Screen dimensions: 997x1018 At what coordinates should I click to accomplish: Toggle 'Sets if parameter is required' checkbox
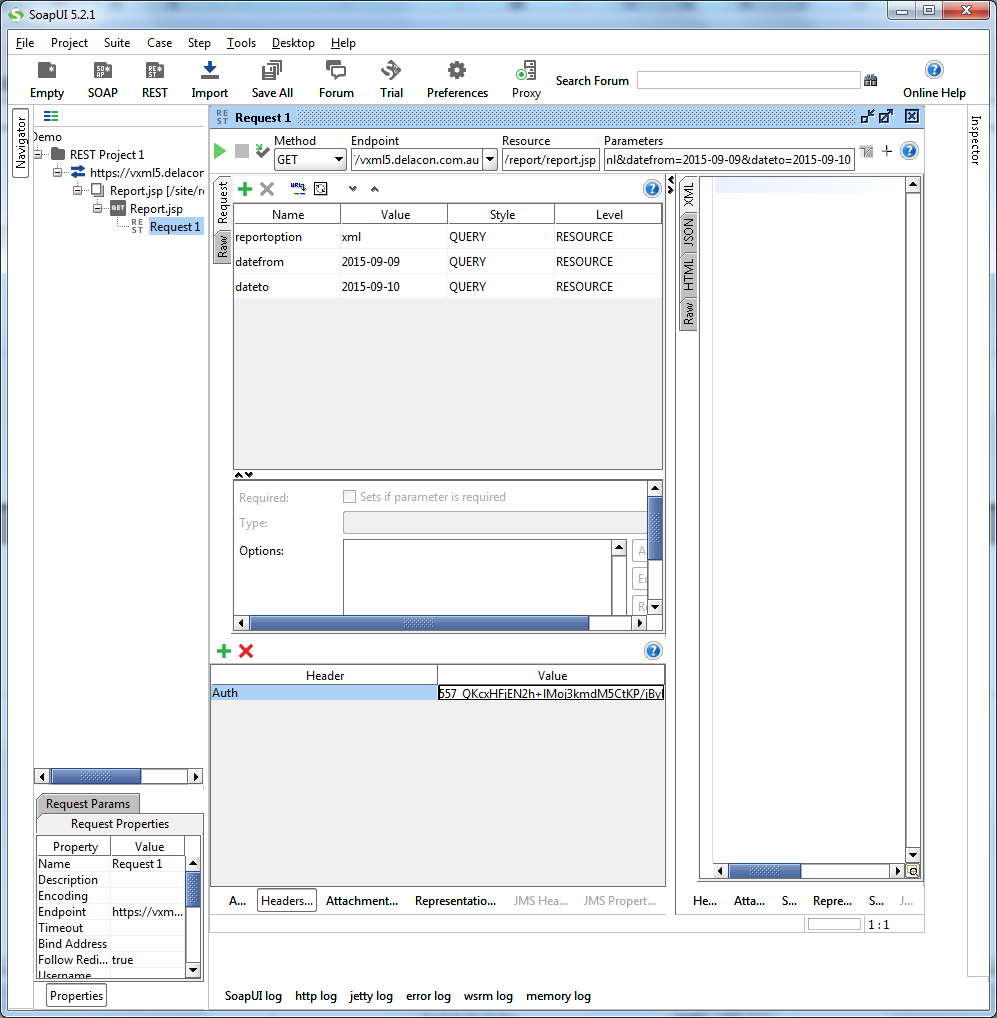click(x=349, y=497)
